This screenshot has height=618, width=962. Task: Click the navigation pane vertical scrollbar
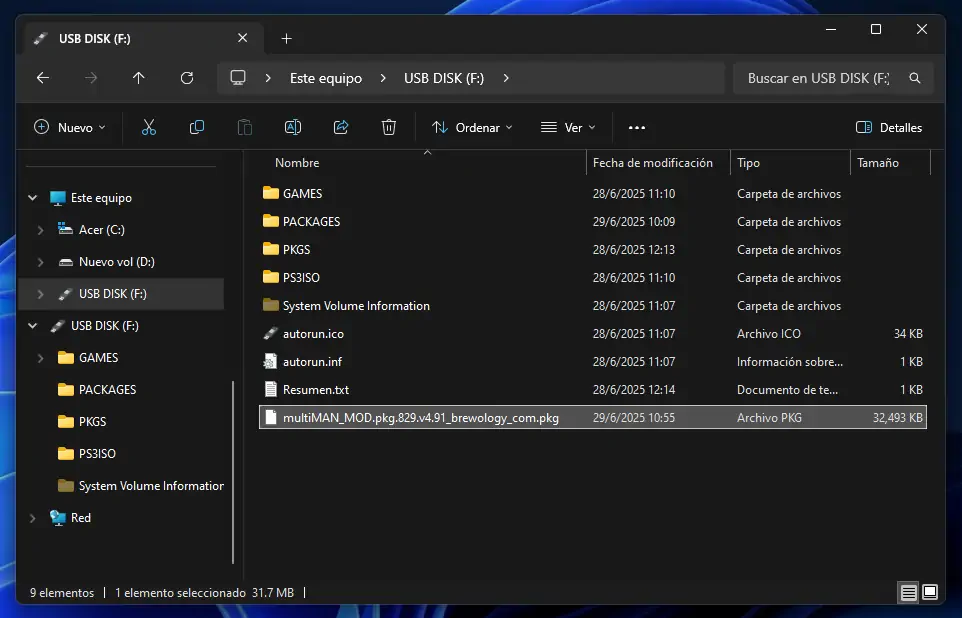(x=233, y=473)
